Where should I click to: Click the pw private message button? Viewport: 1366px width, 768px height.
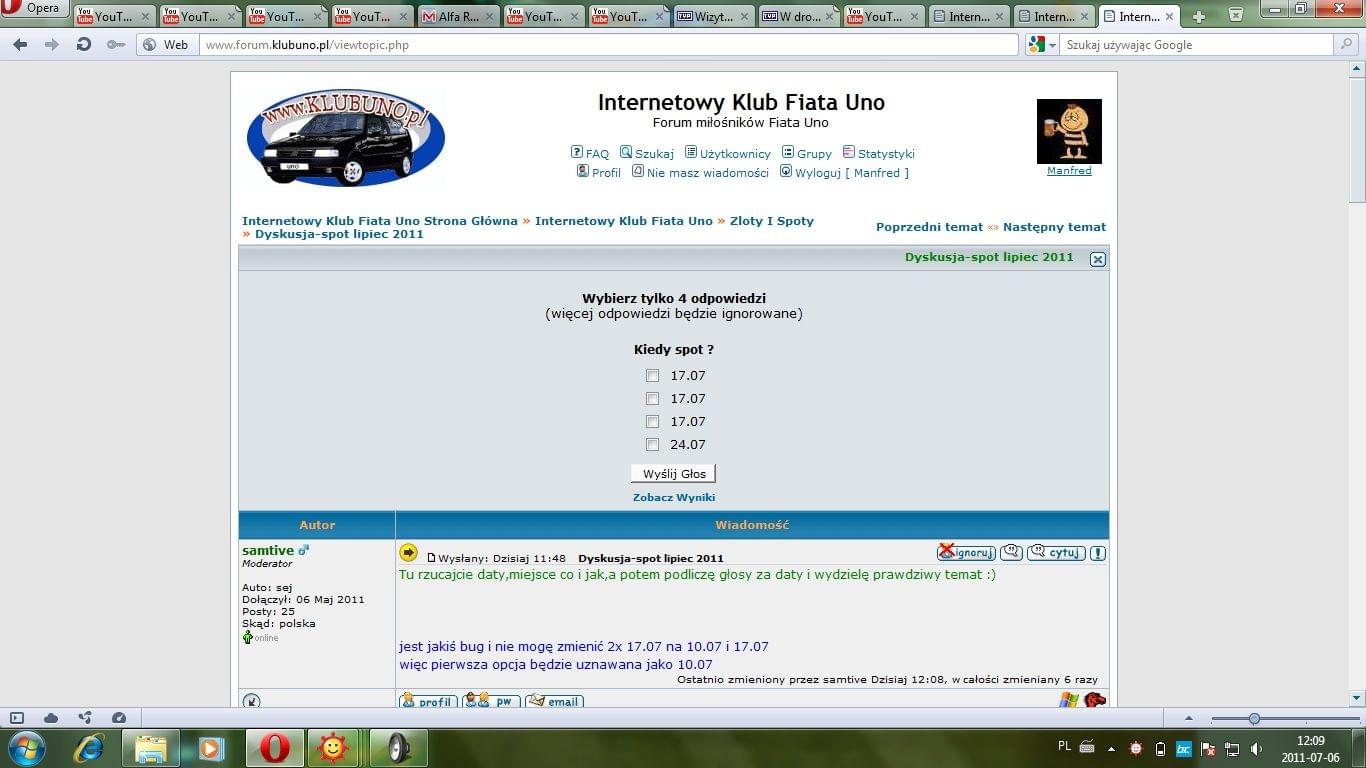tap(491, 701)
